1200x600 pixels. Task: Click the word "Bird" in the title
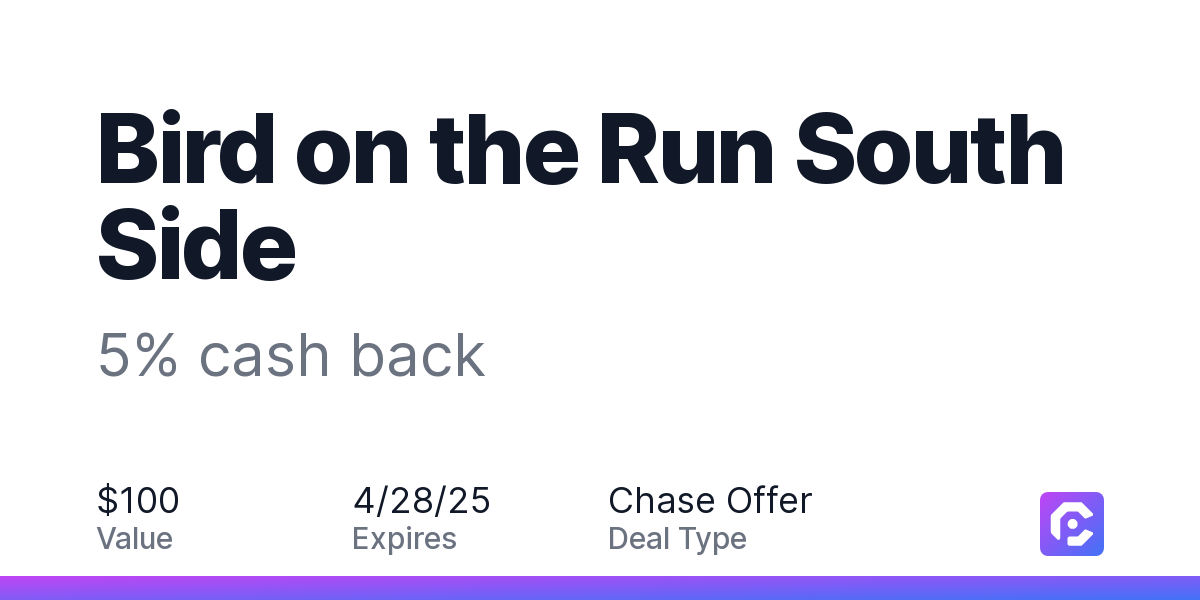[x=188, y=150]
